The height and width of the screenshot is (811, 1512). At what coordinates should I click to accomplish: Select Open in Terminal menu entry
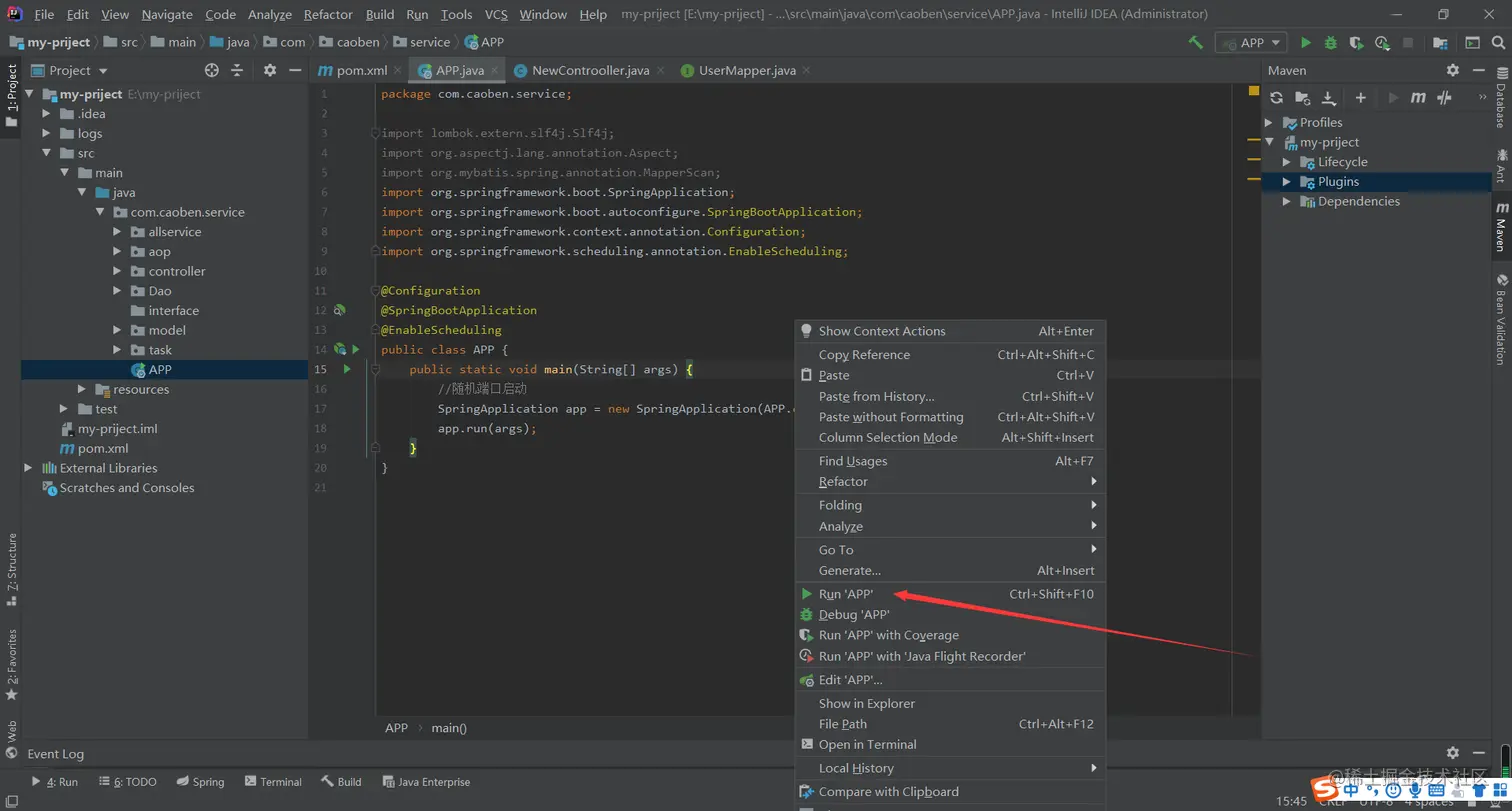[950, 744]
